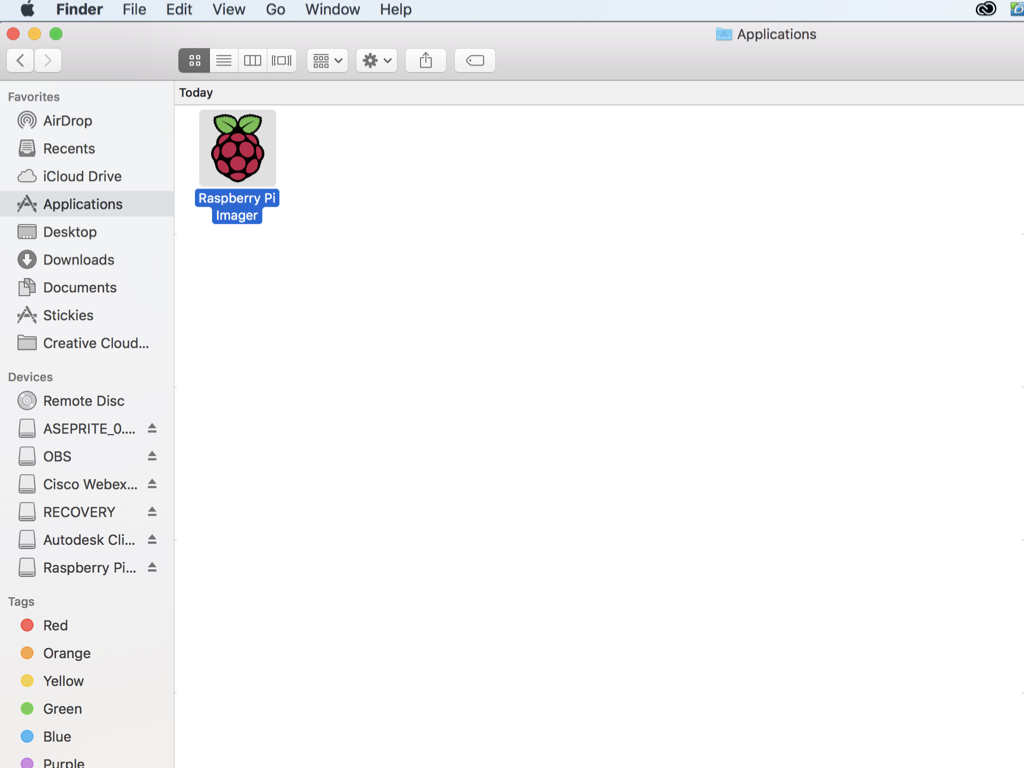
Task: Eject the Cisco Webex volume
Action: (152, 484)
